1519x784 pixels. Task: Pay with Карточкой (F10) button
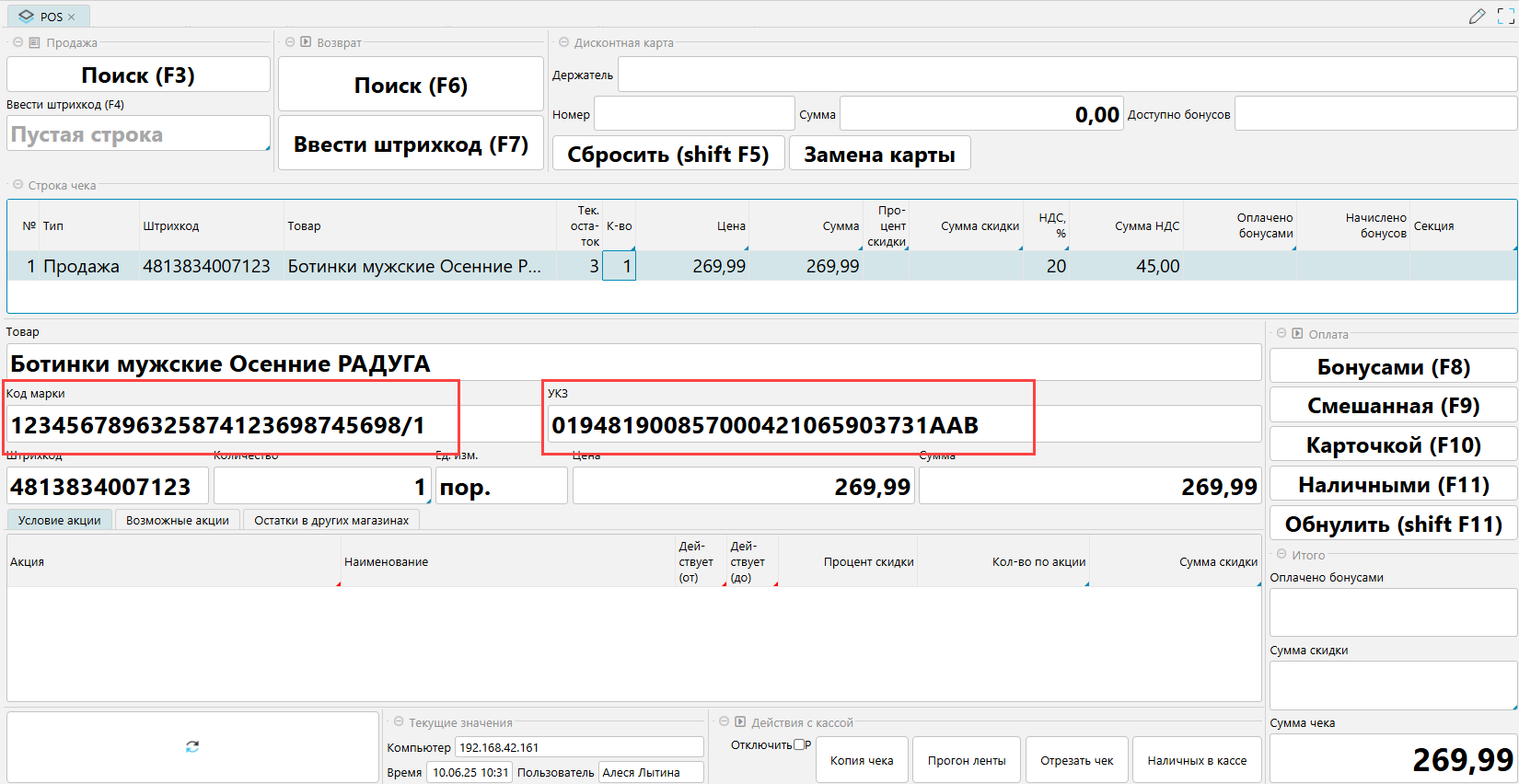pos(1393,445)
